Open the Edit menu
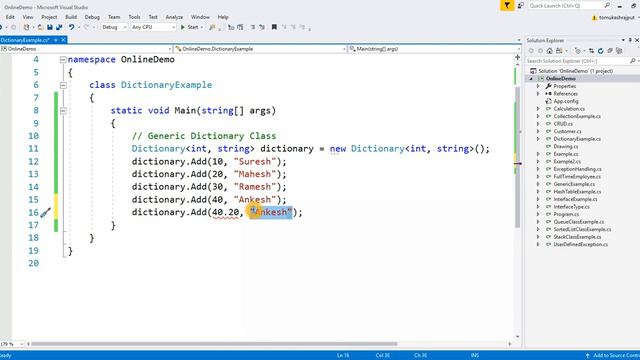The image size is (640, 360). 10,17
